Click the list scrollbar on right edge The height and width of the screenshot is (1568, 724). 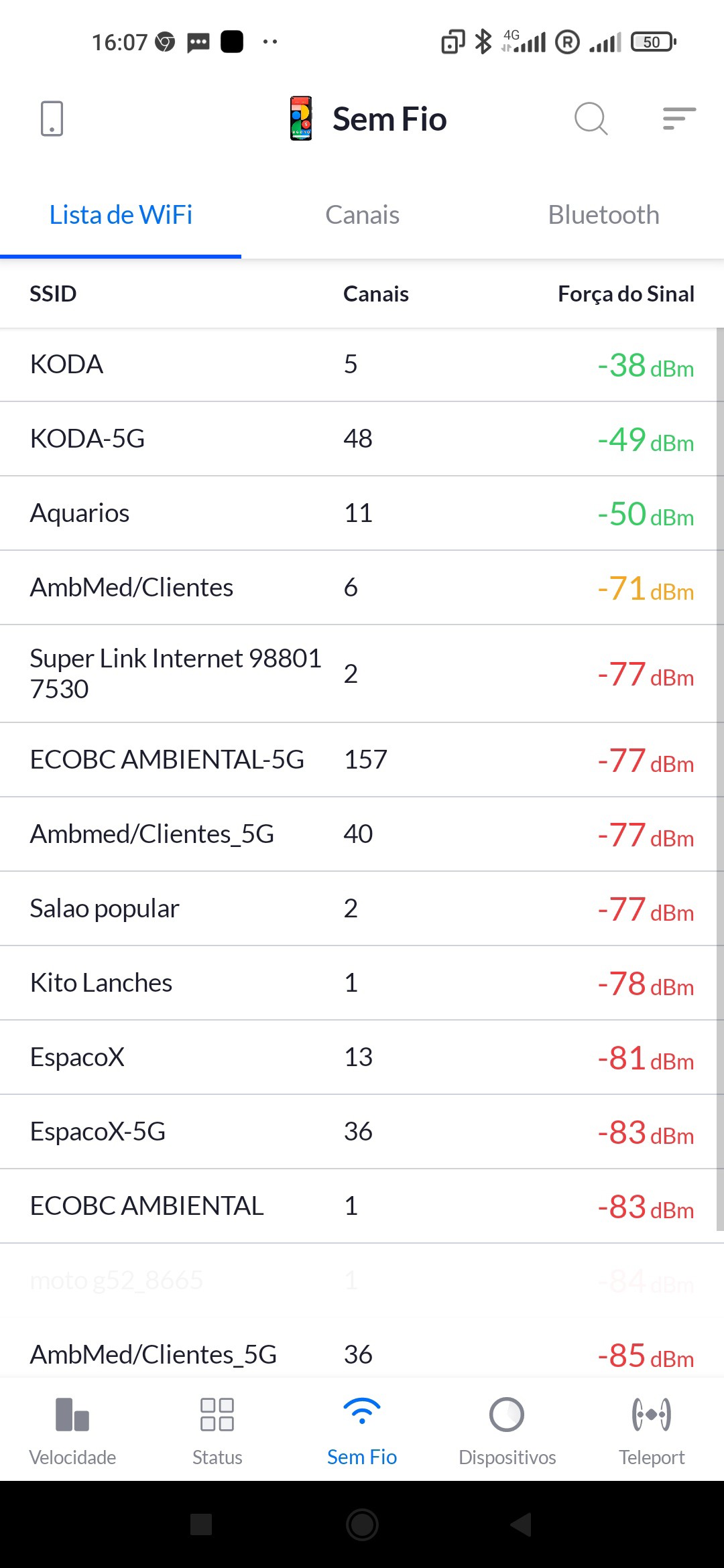pos(719,777)
